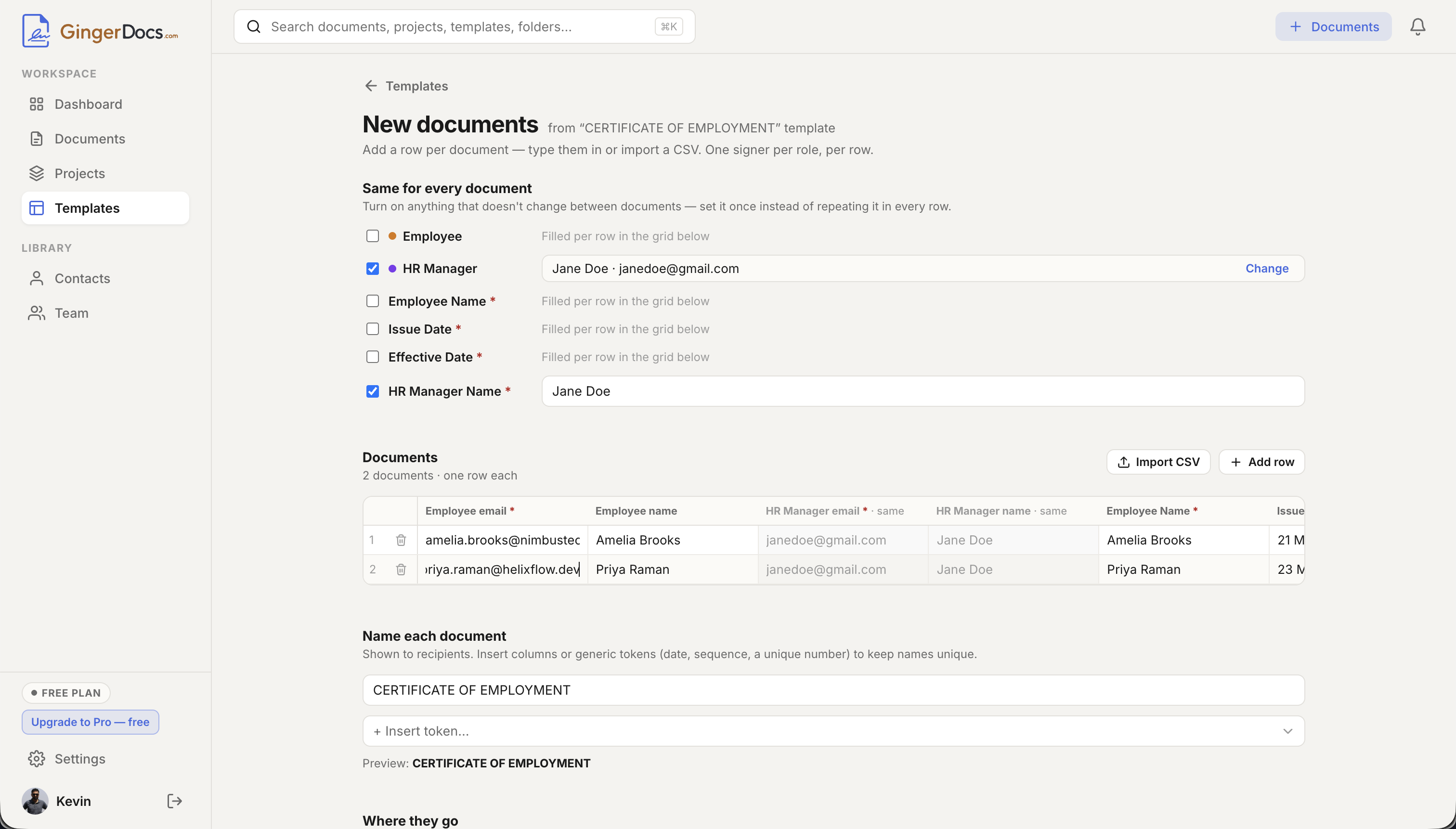The image size is (1456, 829).
Task: Click the Kevin username label
Action: coord(74,801)
